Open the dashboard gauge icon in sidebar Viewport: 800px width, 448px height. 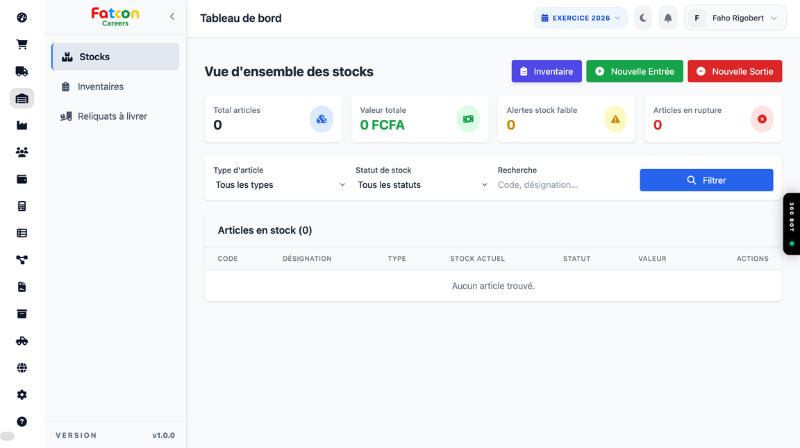tap(22, 18)
